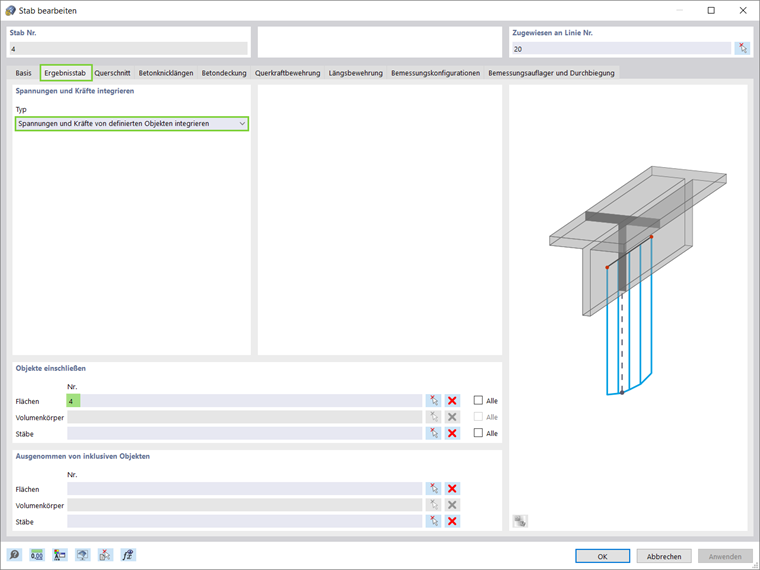Screen dimensions: 760x570
Task: Click Flächen number field in Ausgenommen section
Action: tap(245, 489)
